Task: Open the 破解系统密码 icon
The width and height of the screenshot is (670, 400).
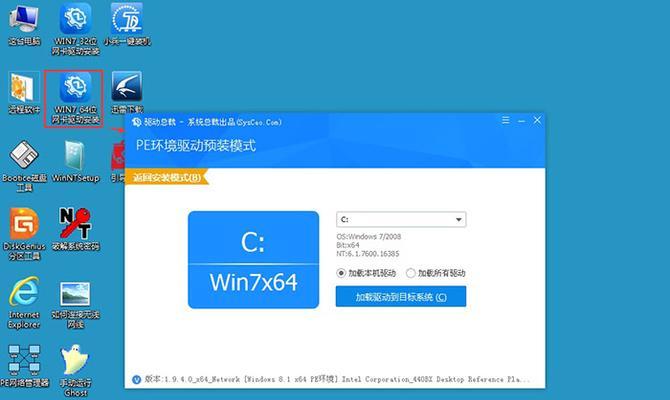Action: click(x=76, y=229)
